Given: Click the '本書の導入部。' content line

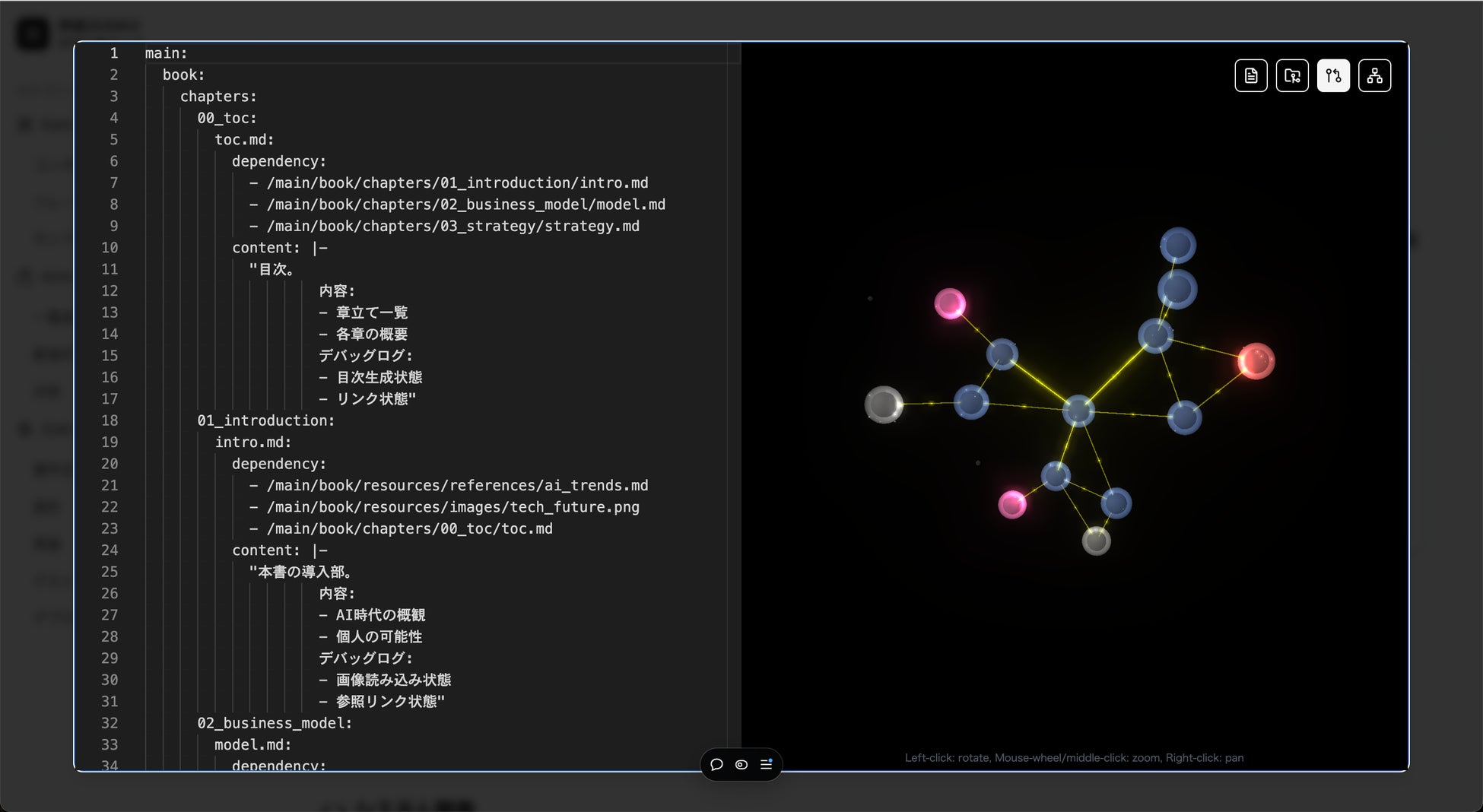Looking at the screenshot, I should pyautogui.click(x=301, y=572).
